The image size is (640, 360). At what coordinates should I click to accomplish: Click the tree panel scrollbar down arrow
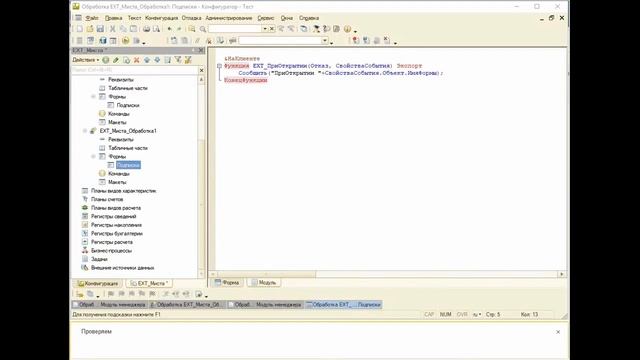(x=201, y=274)
